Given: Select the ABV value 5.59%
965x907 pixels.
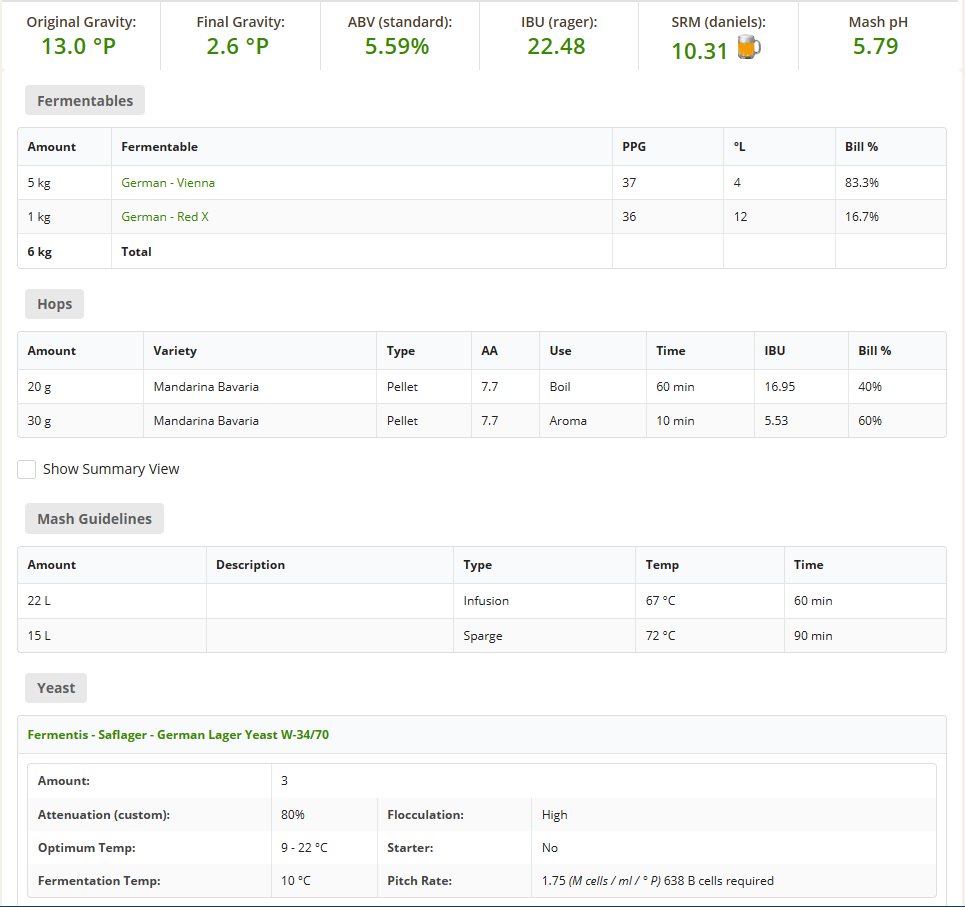Looking at the screenshot, I should [397, 46].
